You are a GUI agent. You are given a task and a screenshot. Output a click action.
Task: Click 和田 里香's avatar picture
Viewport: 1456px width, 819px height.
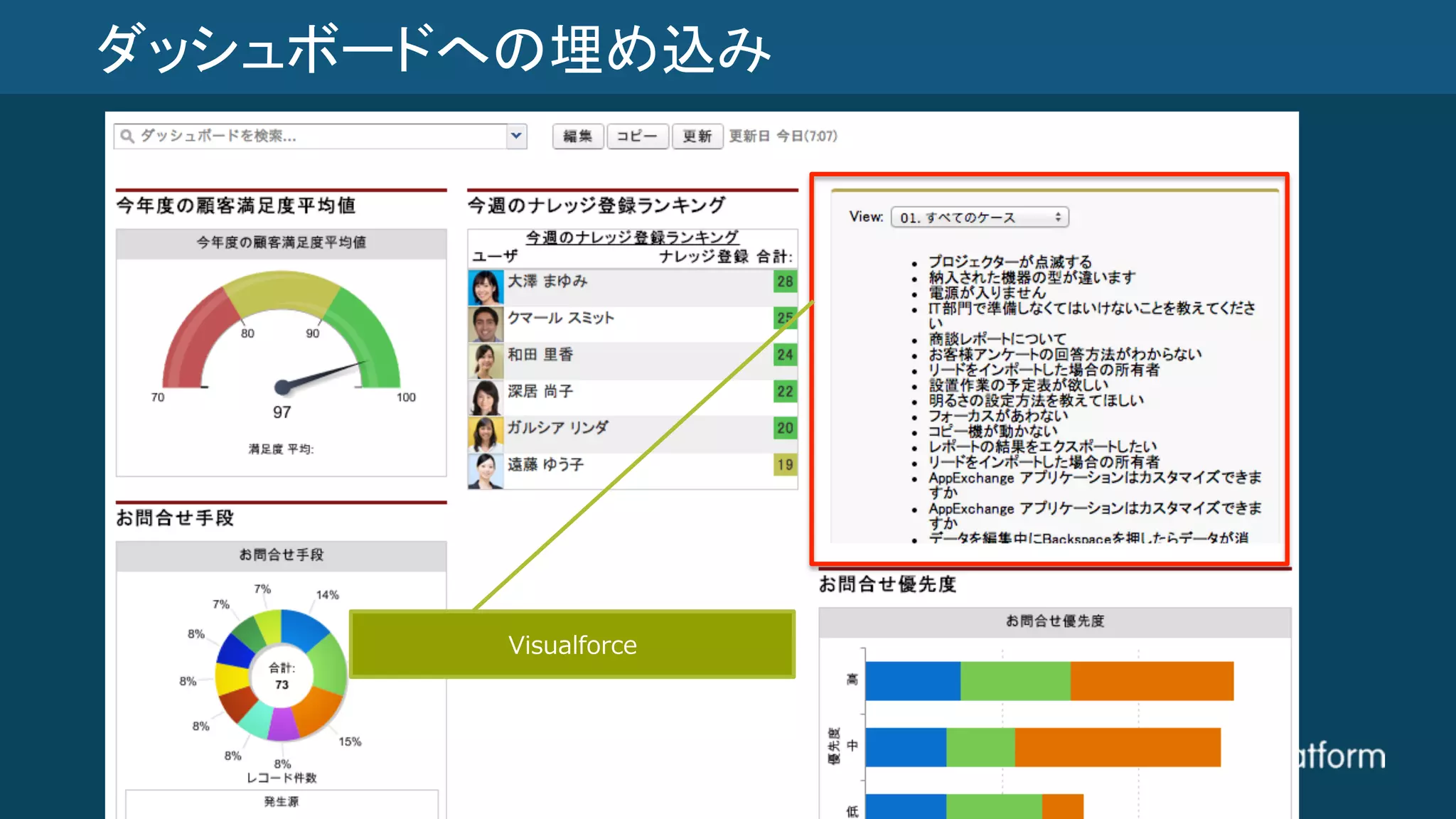coord(486,361)
